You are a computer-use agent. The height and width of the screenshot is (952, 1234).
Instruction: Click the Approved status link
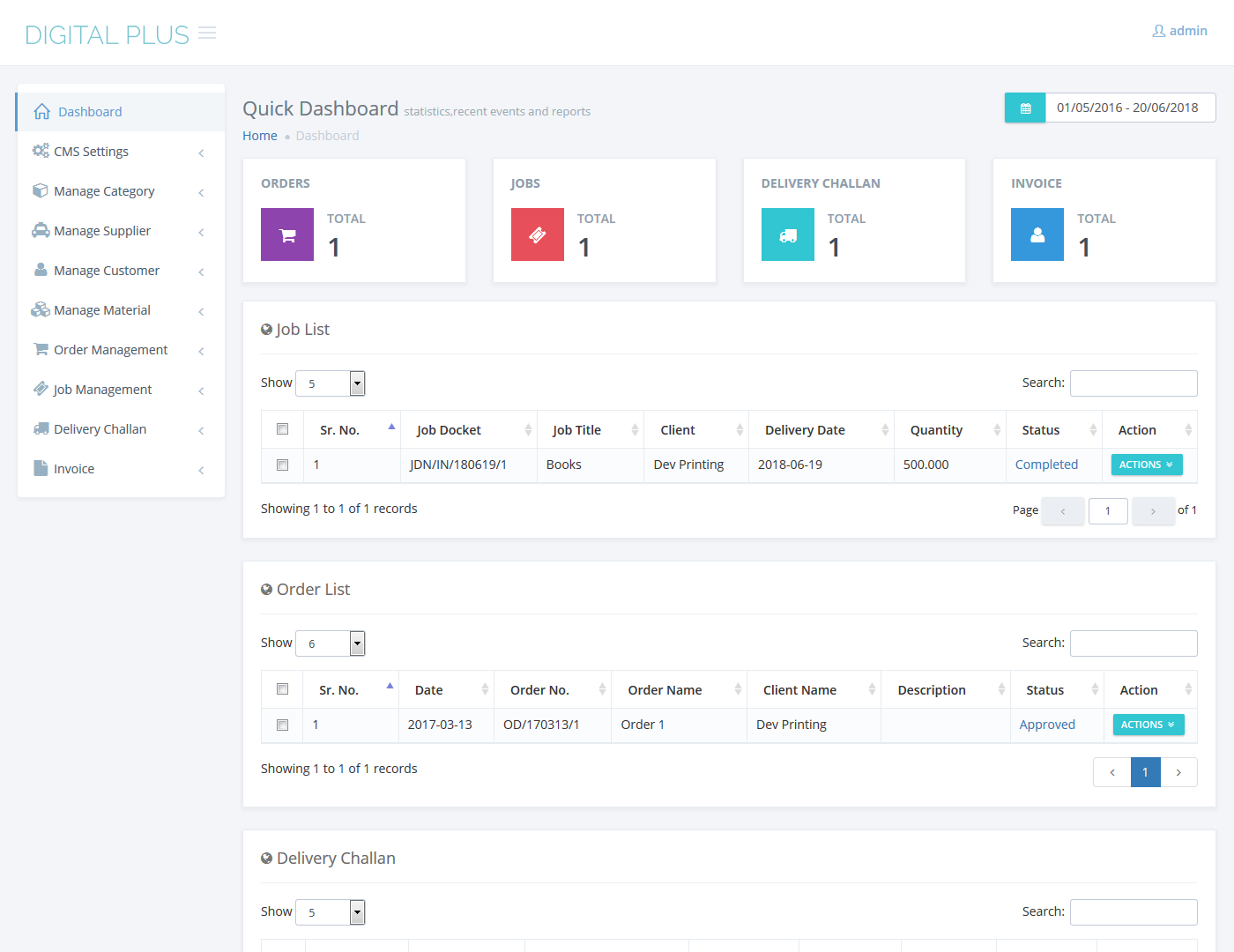[1047, 725]
